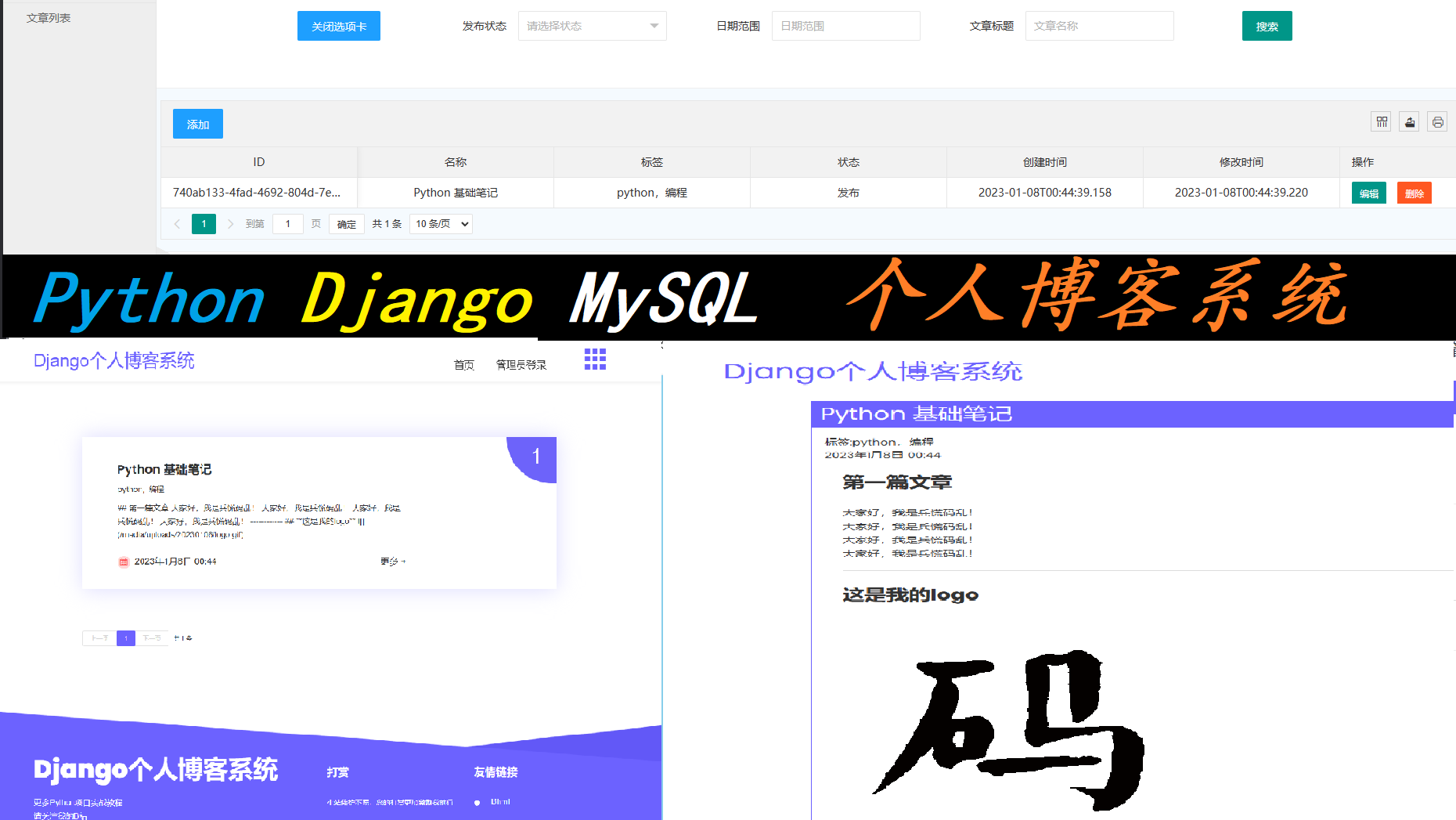The image size is (1456, 820).
Task: Click the previous page arrow in pagination
Action: [177, 224]
